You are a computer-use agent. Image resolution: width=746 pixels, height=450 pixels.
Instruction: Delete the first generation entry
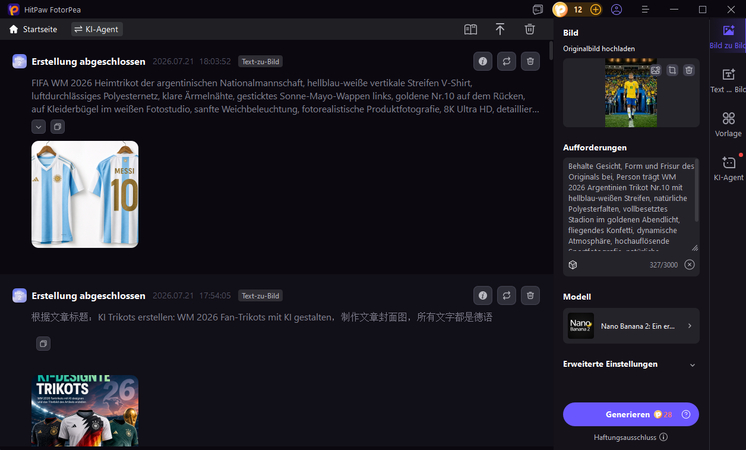pos(530,61)
